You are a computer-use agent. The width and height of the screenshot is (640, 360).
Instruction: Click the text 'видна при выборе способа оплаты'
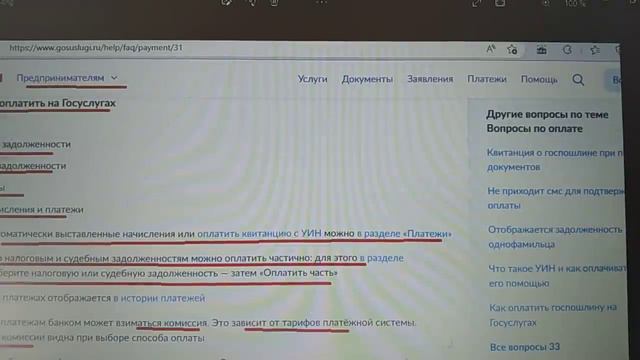(126, 338)
